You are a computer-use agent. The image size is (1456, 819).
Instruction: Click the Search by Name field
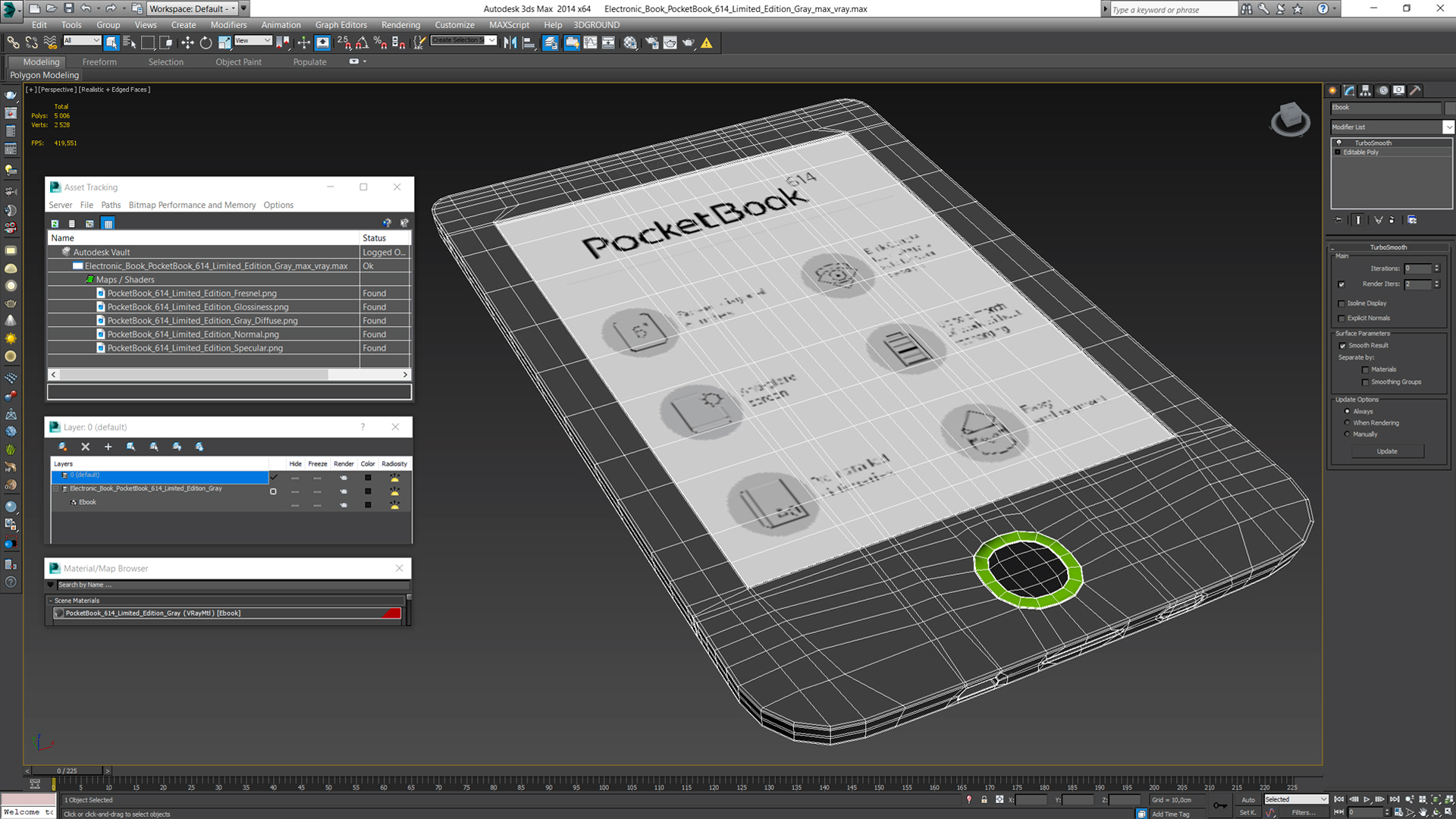(233, 585)
